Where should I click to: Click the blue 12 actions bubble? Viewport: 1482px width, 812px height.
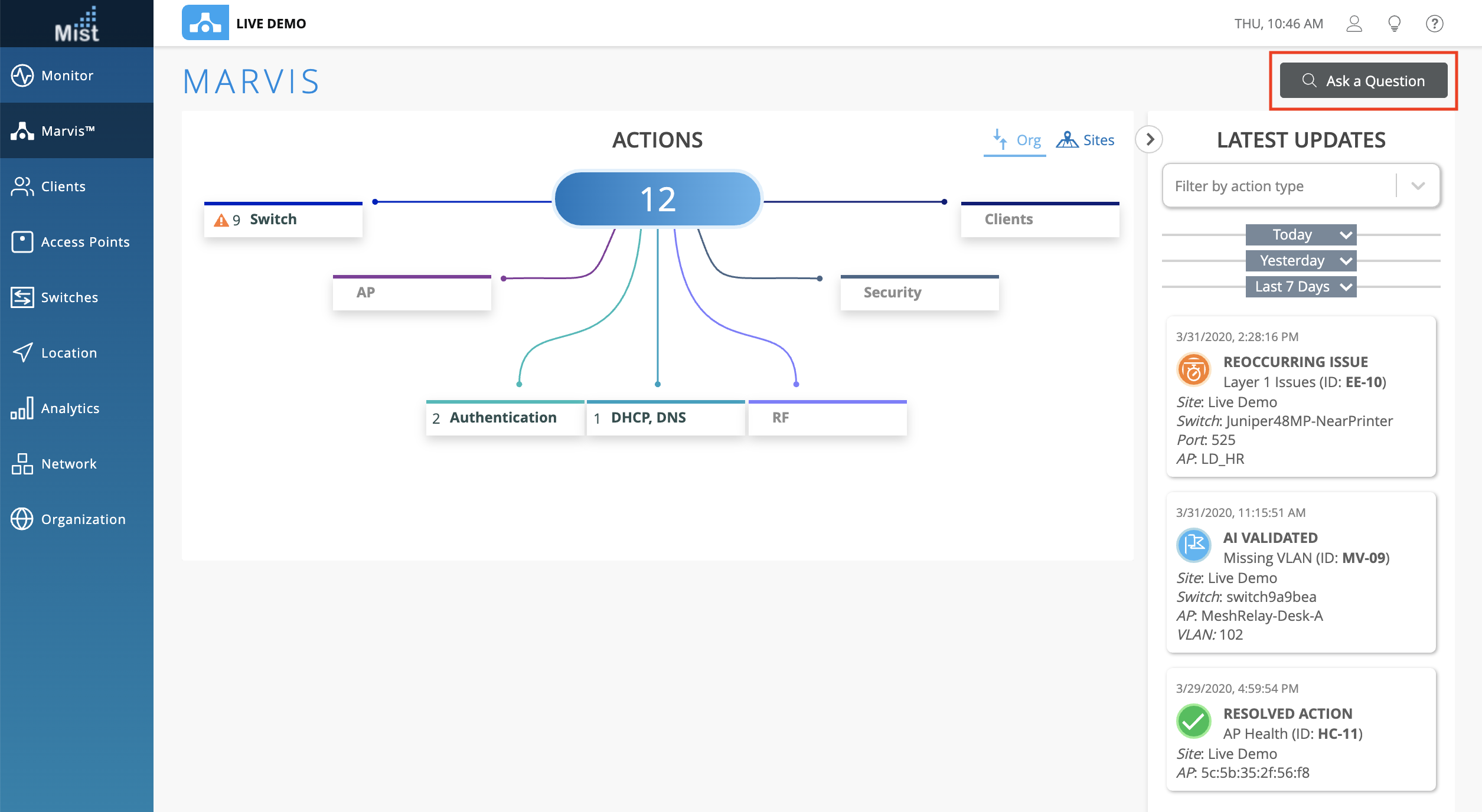658,199
